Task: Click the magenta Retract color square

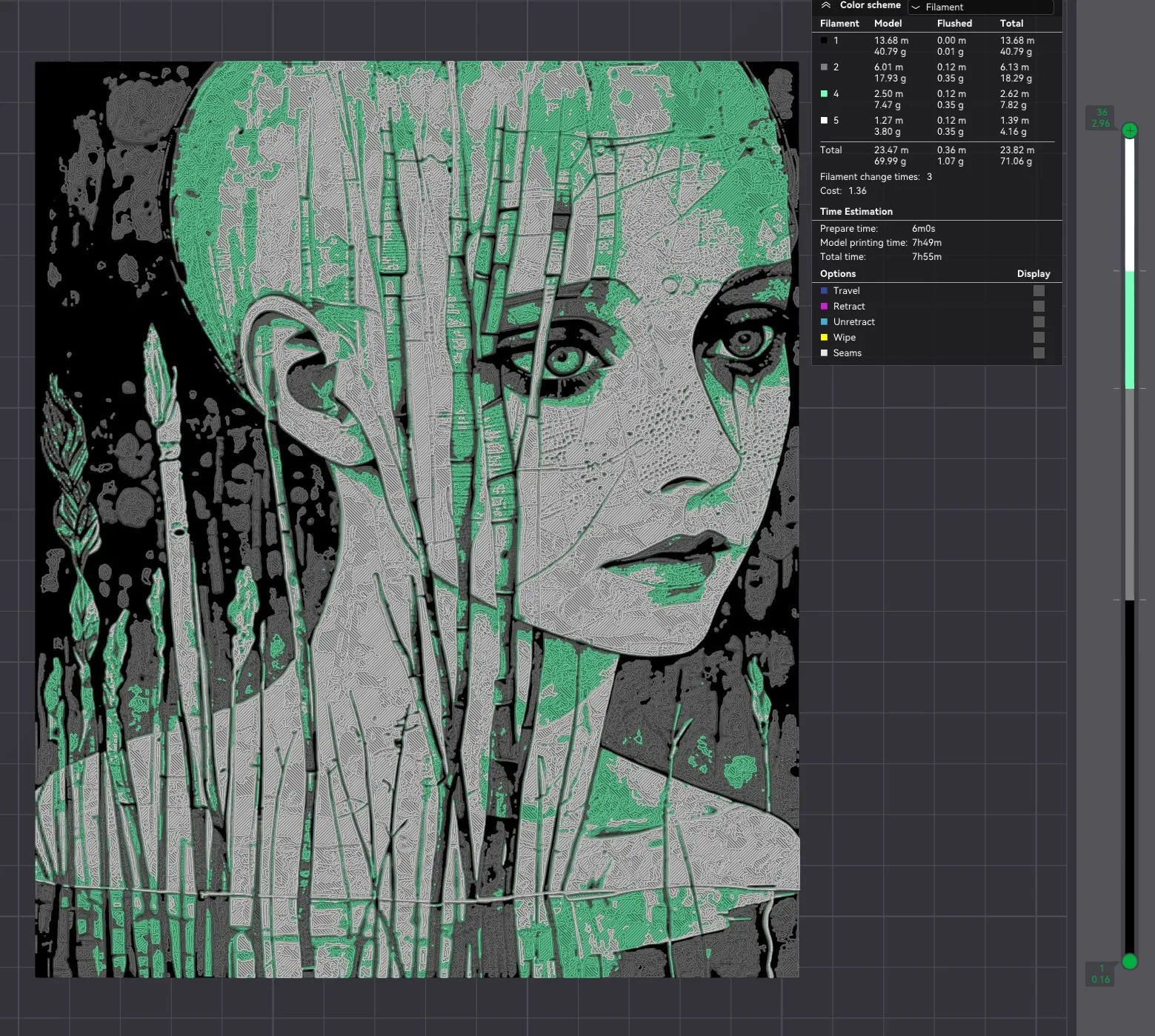Action: click(x=824, y=307)
